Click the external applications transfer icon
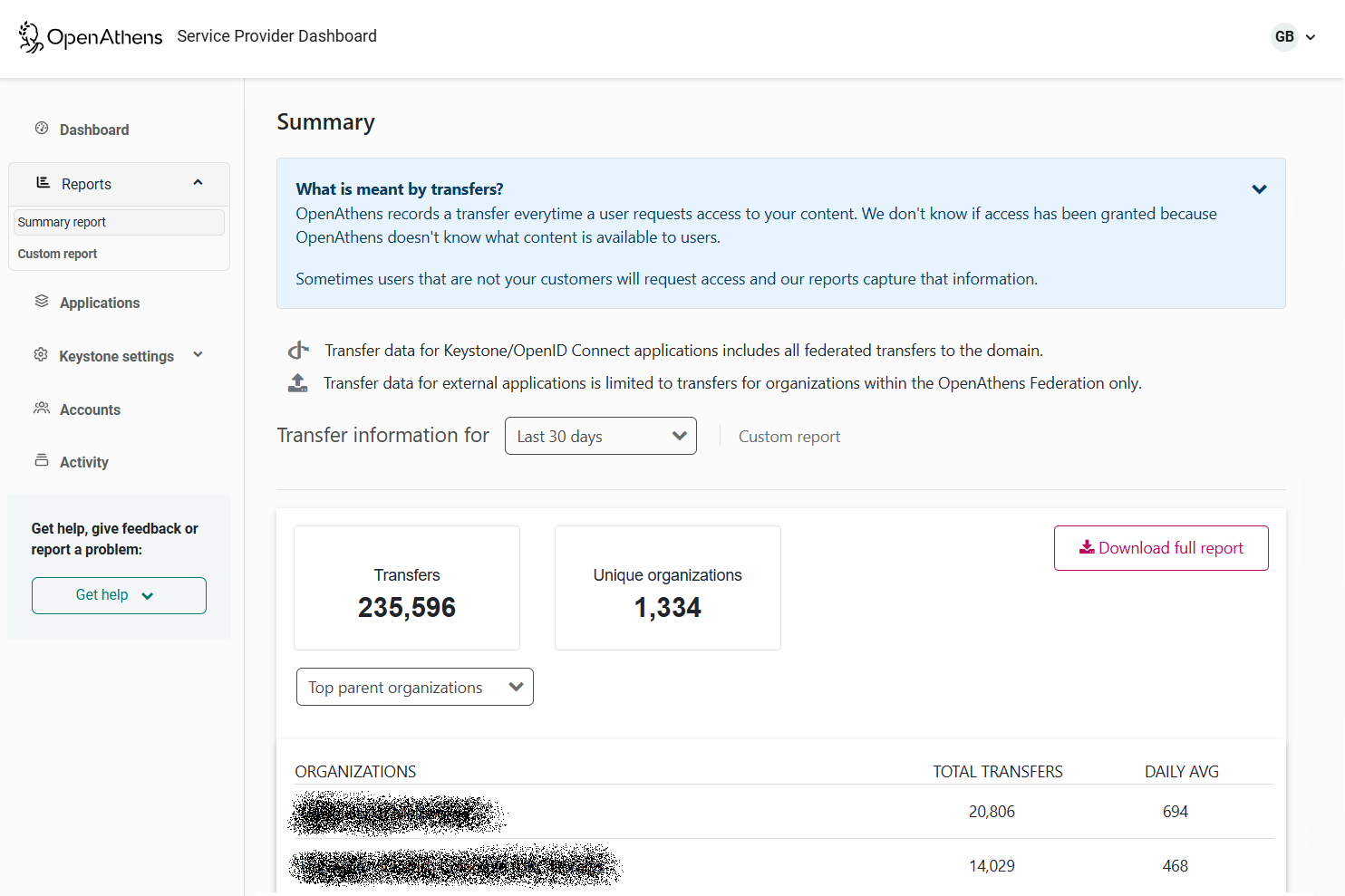Viewport: 1345px width, 896px height. [x=297, y=382]
